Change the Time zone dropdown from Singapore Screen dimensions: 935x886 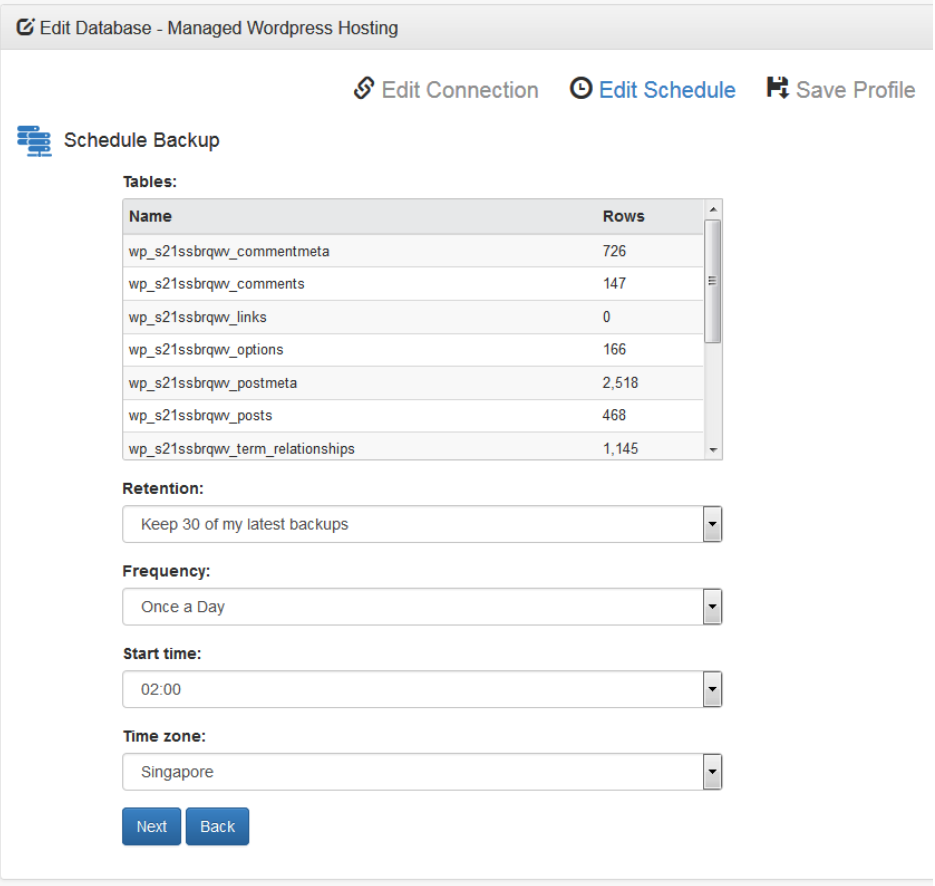tap(422, 772)
